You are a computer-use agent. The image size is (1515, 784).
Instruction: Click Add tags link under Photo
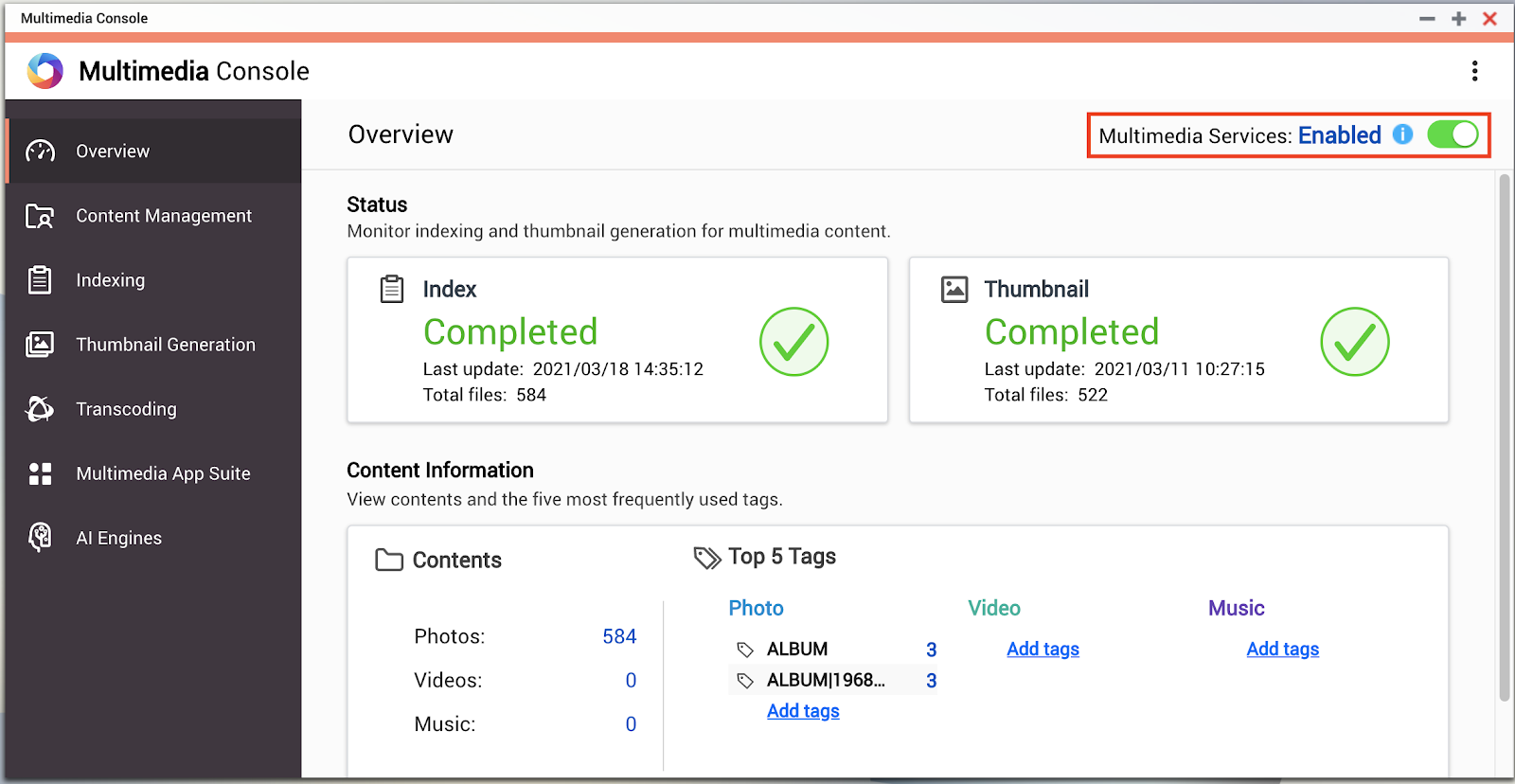pos(803,711)
